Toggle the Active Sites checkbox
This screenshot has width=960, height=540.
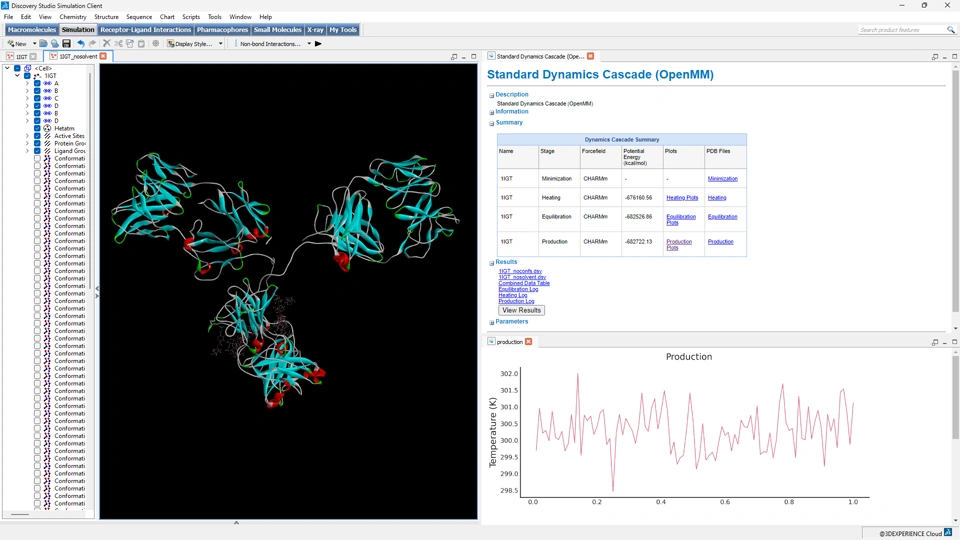click(37, 136)
